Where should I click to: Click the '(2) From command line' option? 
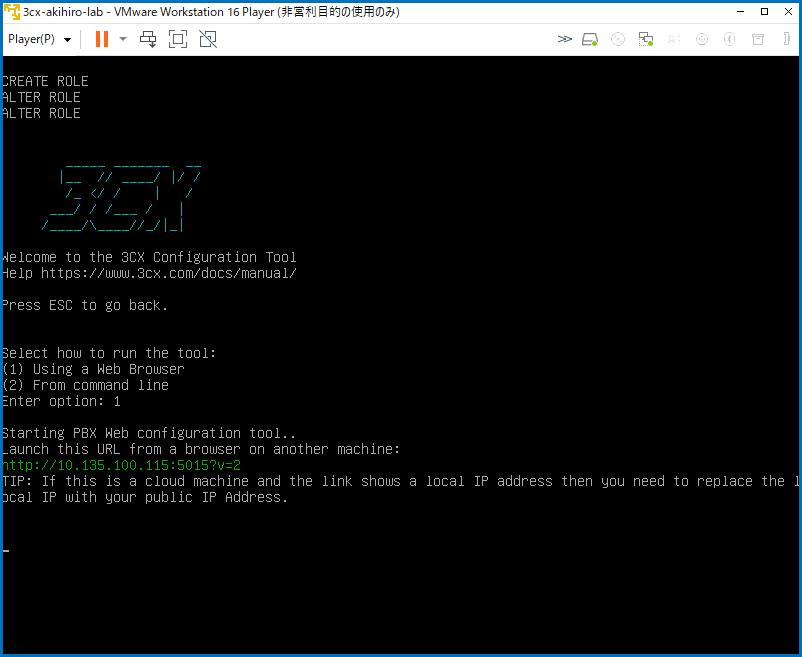pos(85,385)
